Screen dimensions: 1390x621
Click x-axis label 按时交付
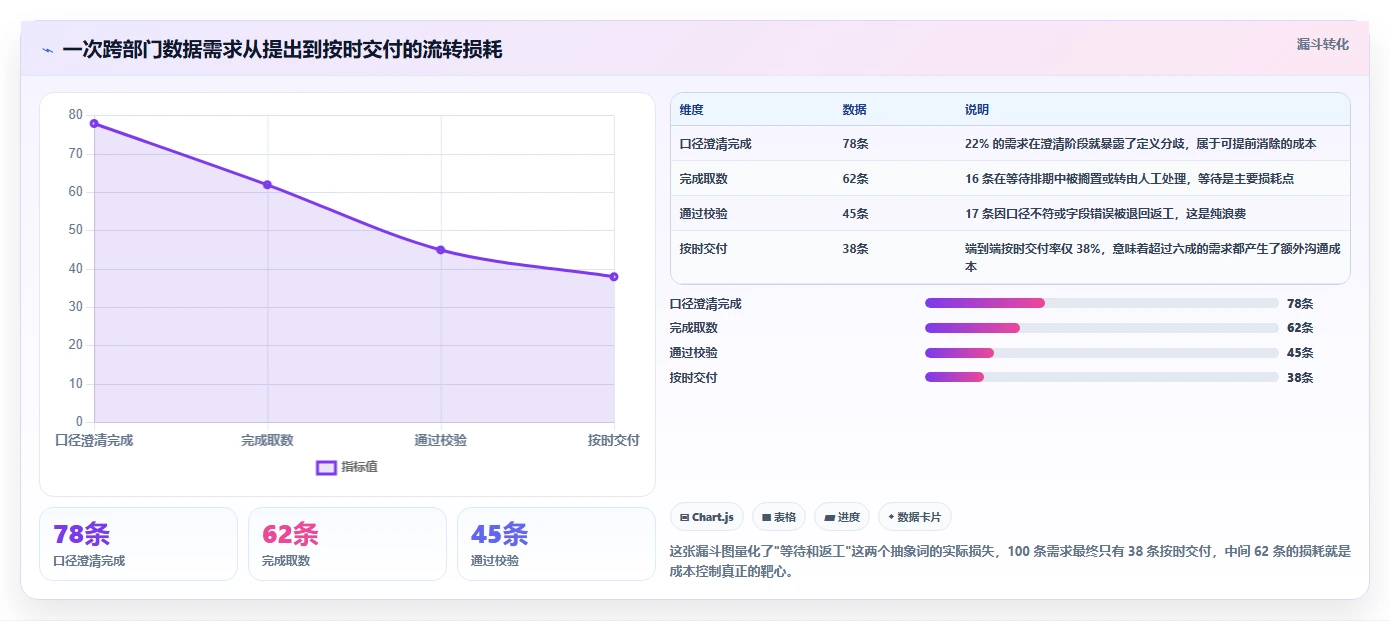[613, 440]
